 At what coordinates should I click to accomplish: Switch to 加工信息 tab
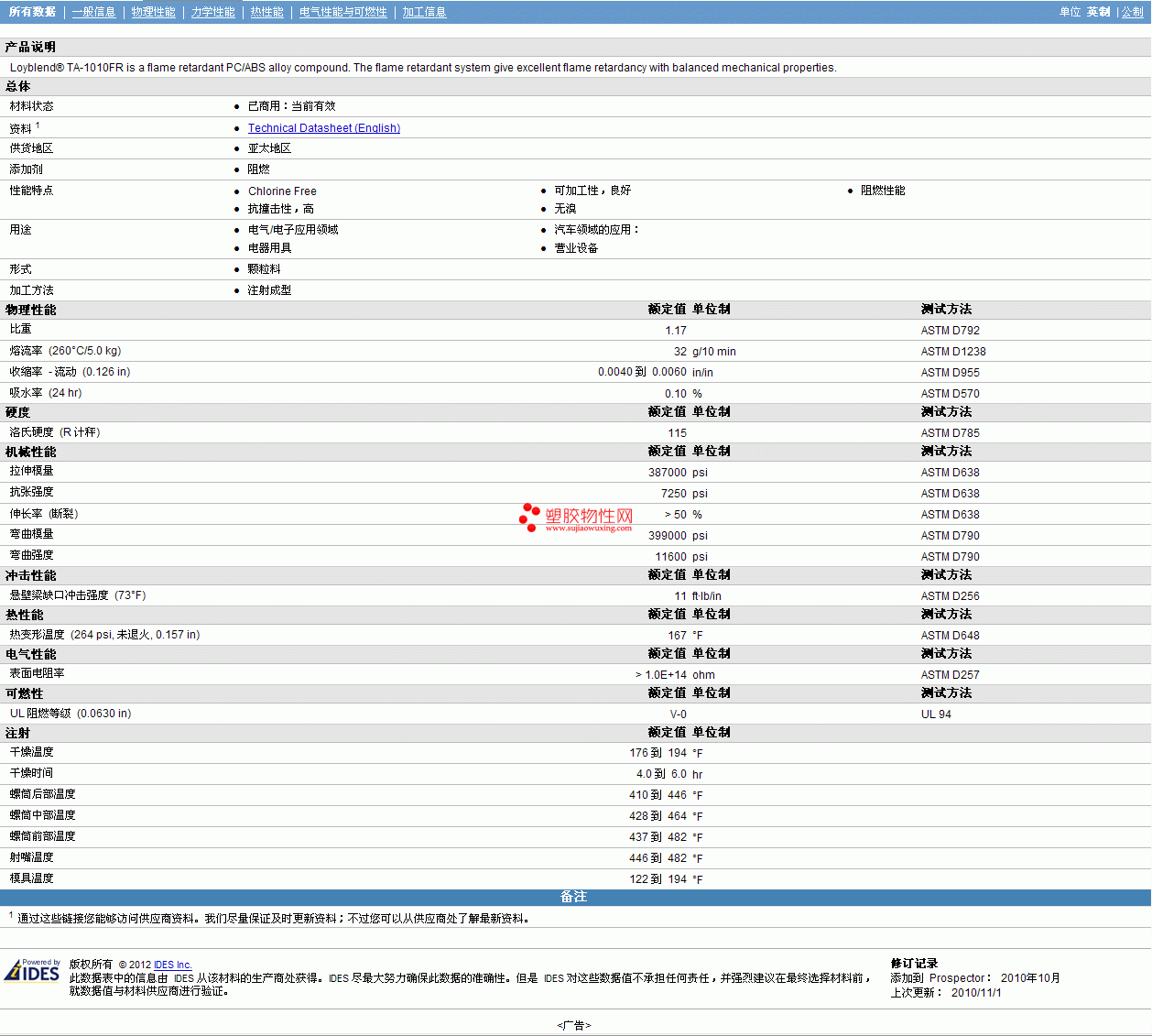click(x=424, y=12)
